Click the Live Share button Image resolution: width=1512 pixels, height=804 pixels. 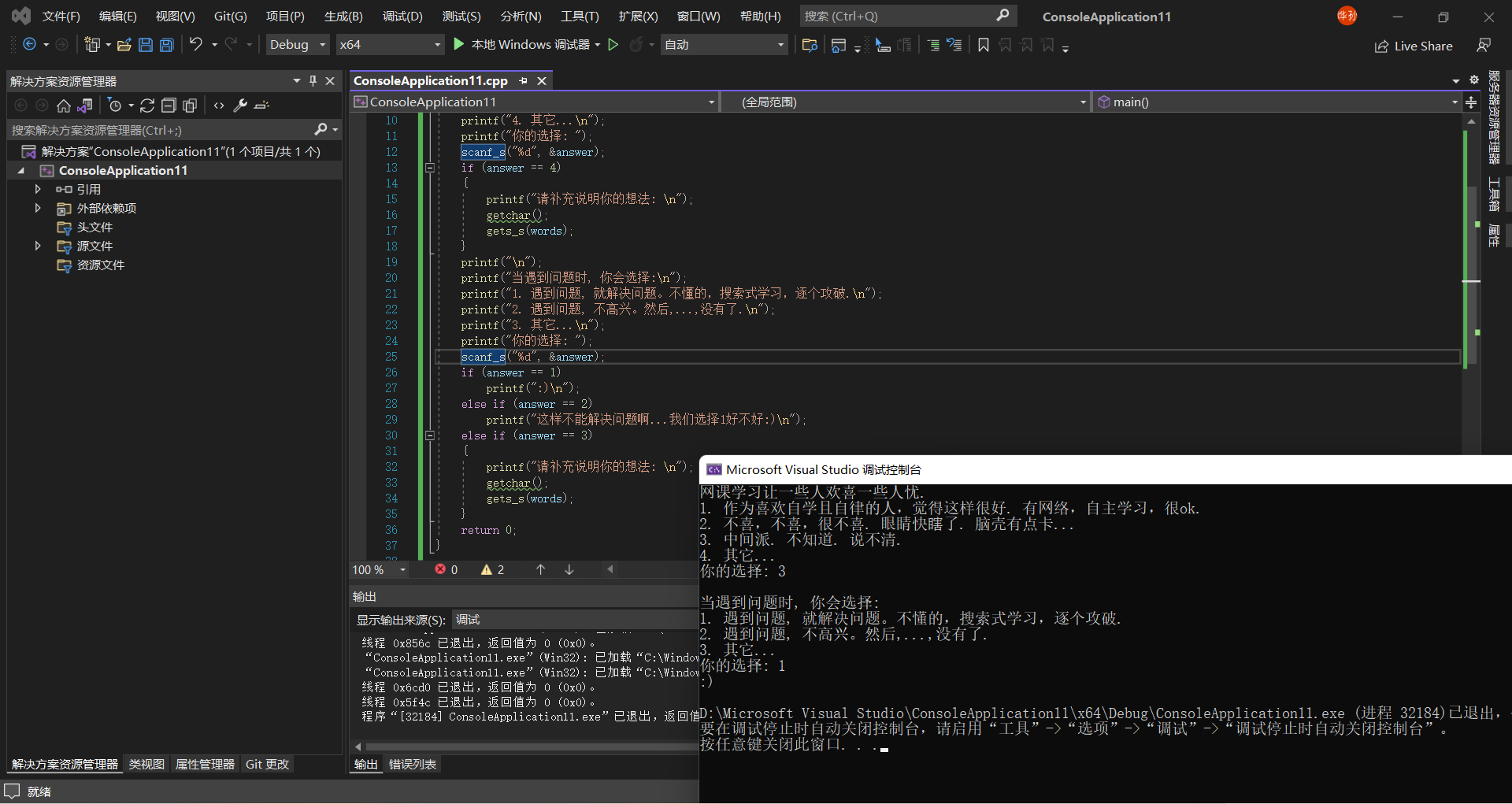coord(1414,46)
